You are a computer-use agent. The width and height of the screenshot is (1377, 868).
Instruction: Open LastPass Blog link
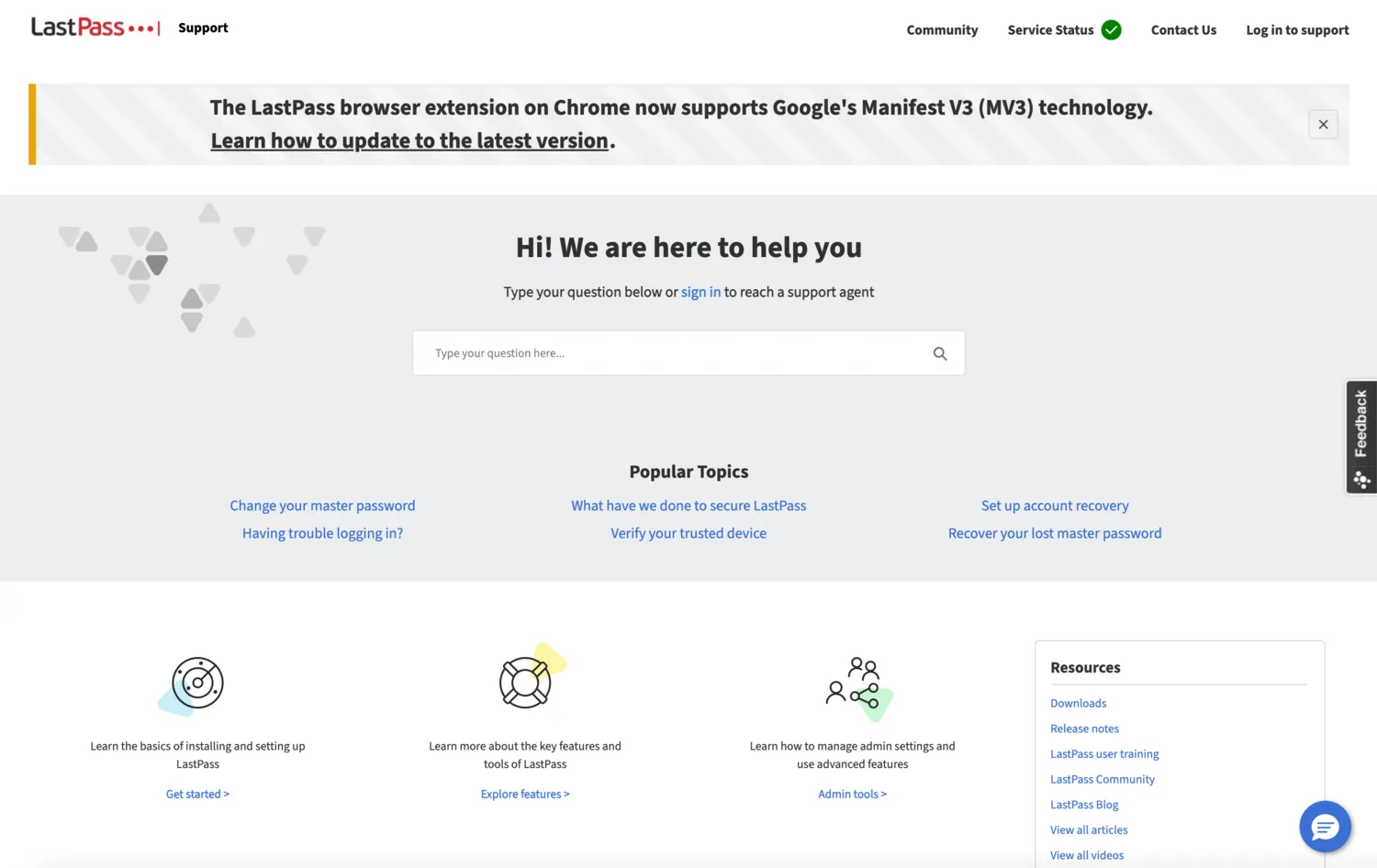click(x=1084, y=805)
